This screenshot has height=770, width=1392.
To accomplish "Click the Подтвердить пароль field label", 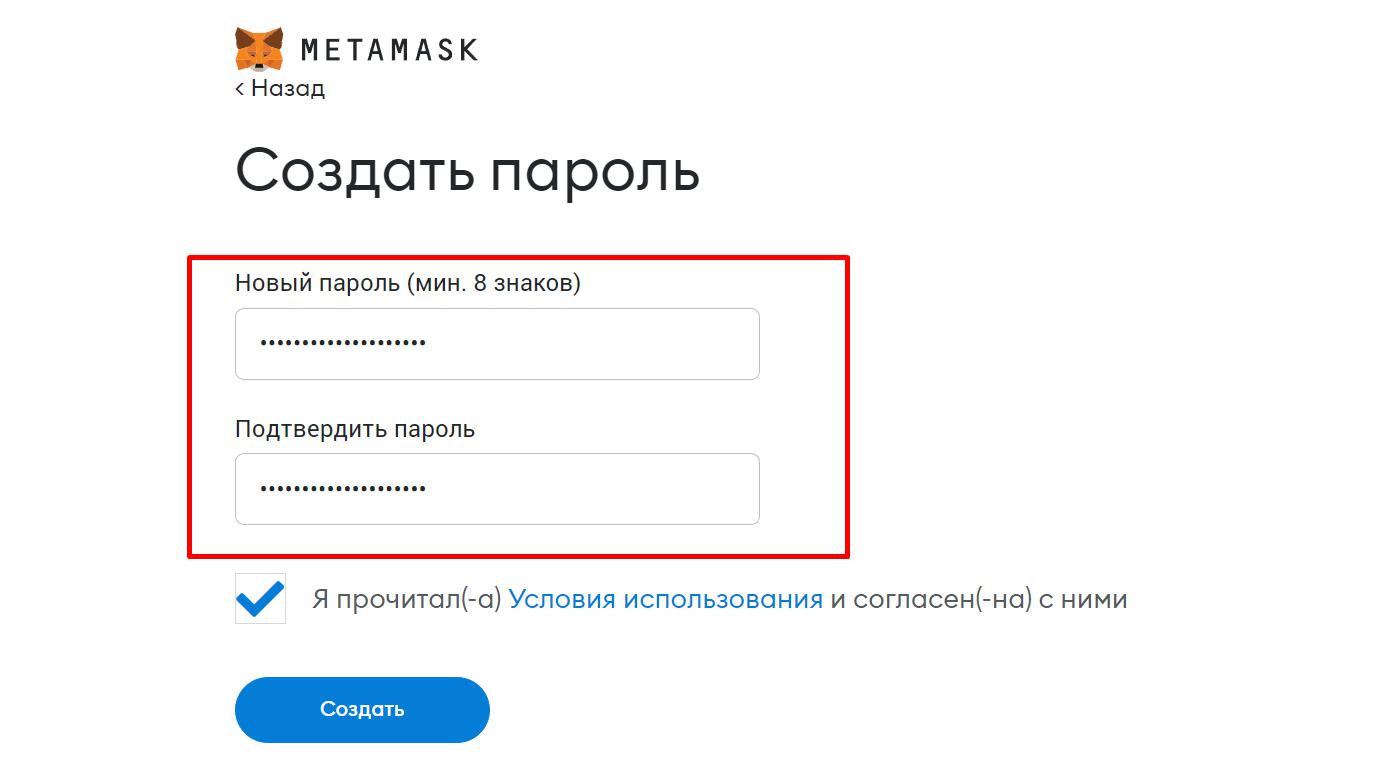I will (355, 429).
